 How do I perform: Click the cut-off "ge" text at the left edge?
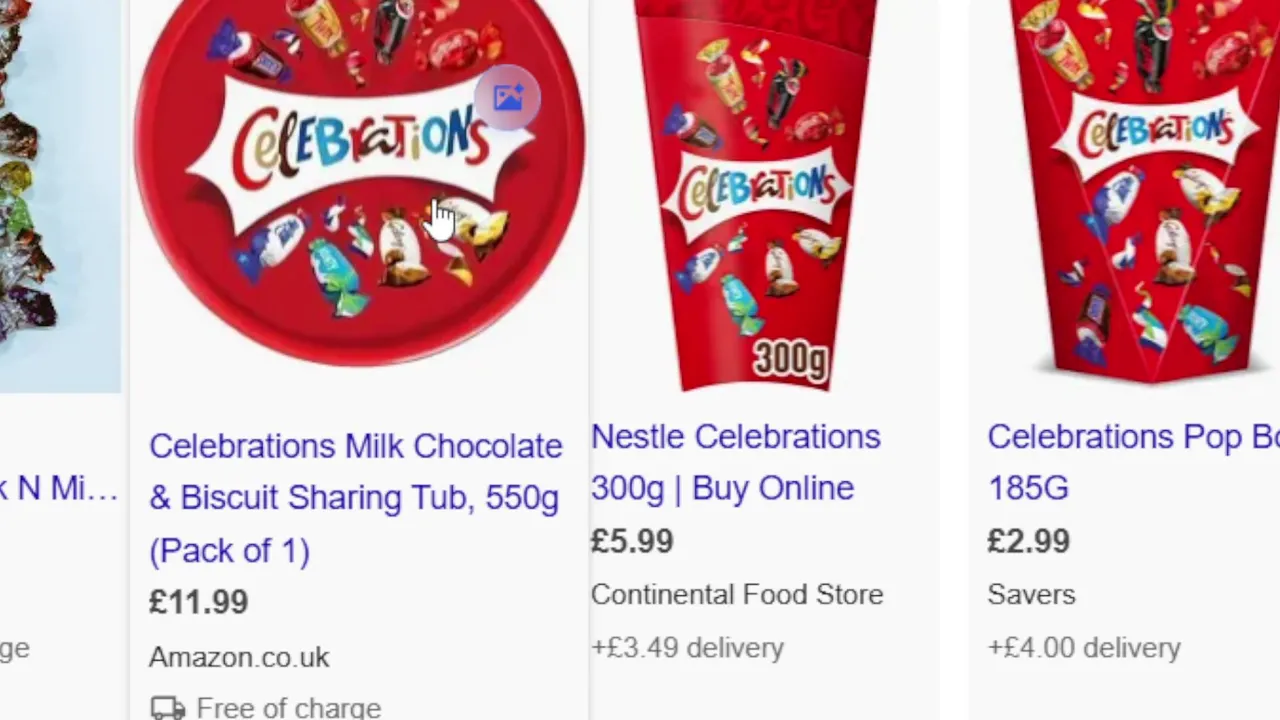[x=15, y=649]
